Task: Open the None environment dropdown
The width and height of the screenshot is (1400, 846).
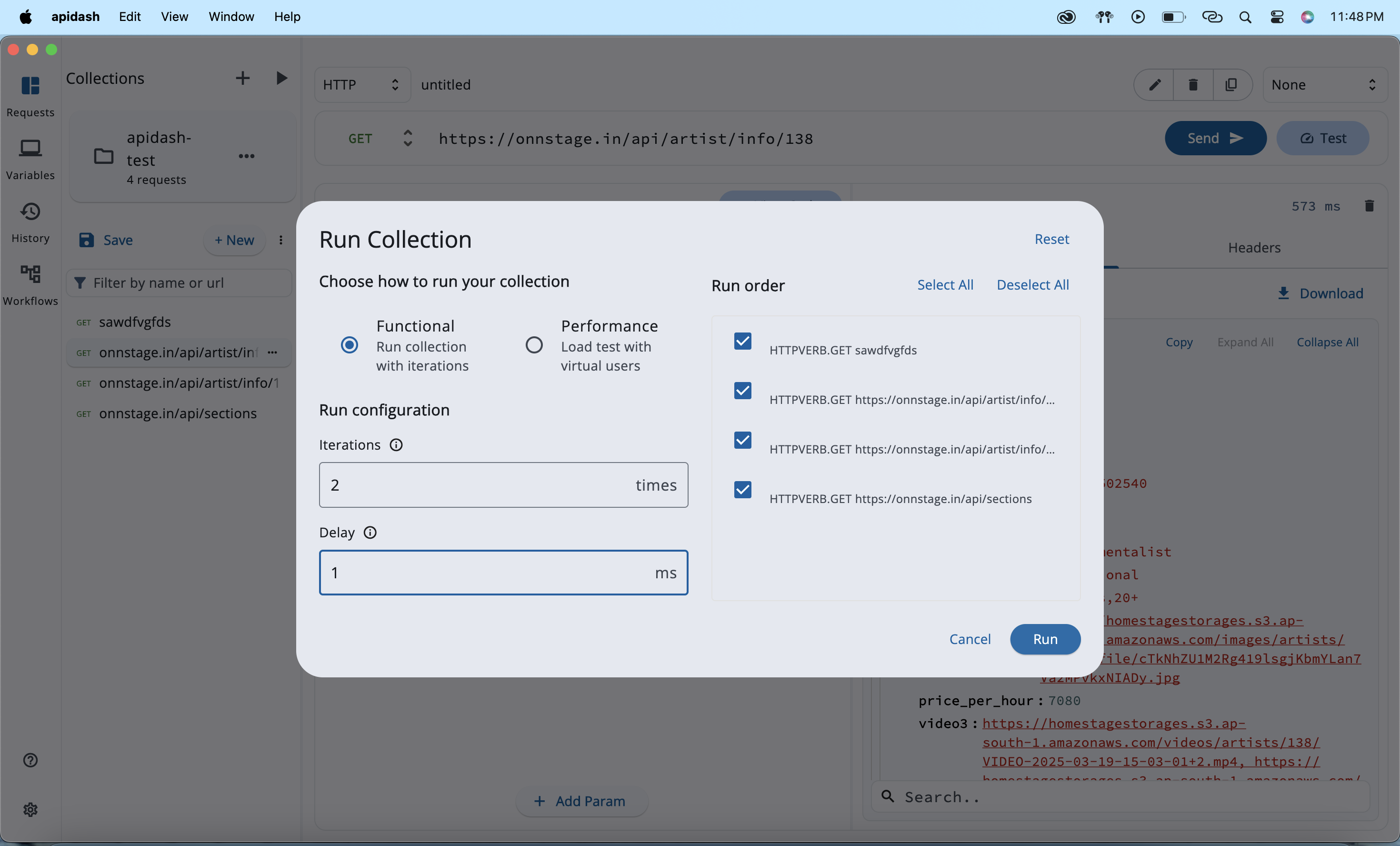Action: point(1324,85)
